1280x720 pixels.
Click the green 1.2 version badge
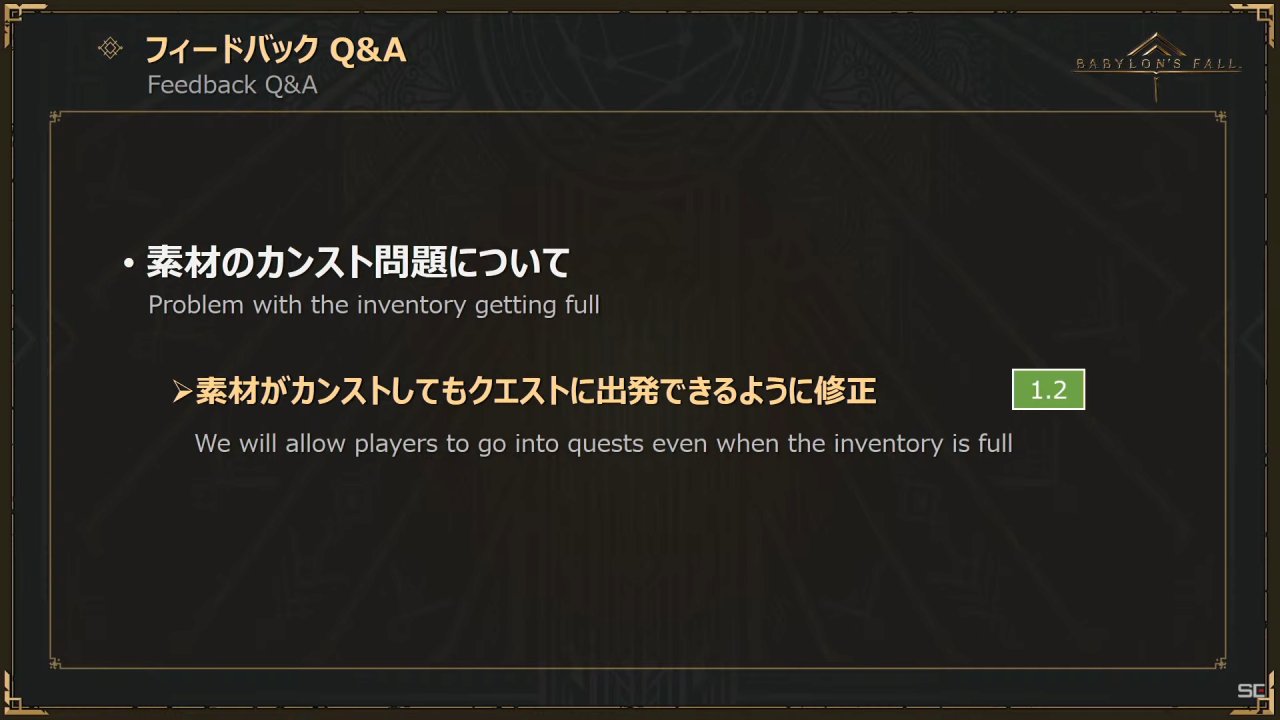tap(1048, 390)
